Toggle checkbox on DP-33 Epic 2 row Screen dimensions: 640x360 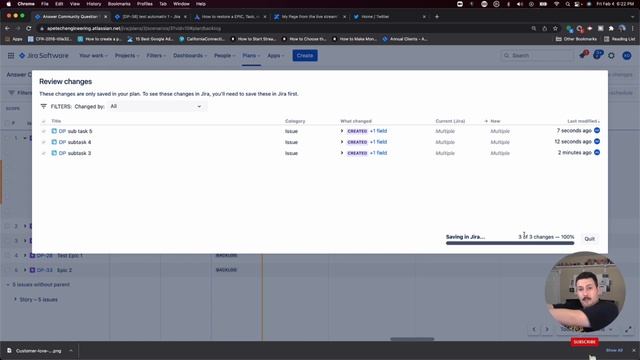[7, 270]
